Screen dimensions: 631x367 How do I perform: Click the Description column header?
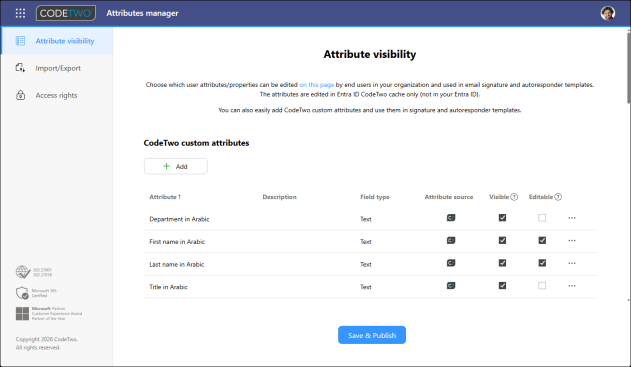tap(279, 197)
